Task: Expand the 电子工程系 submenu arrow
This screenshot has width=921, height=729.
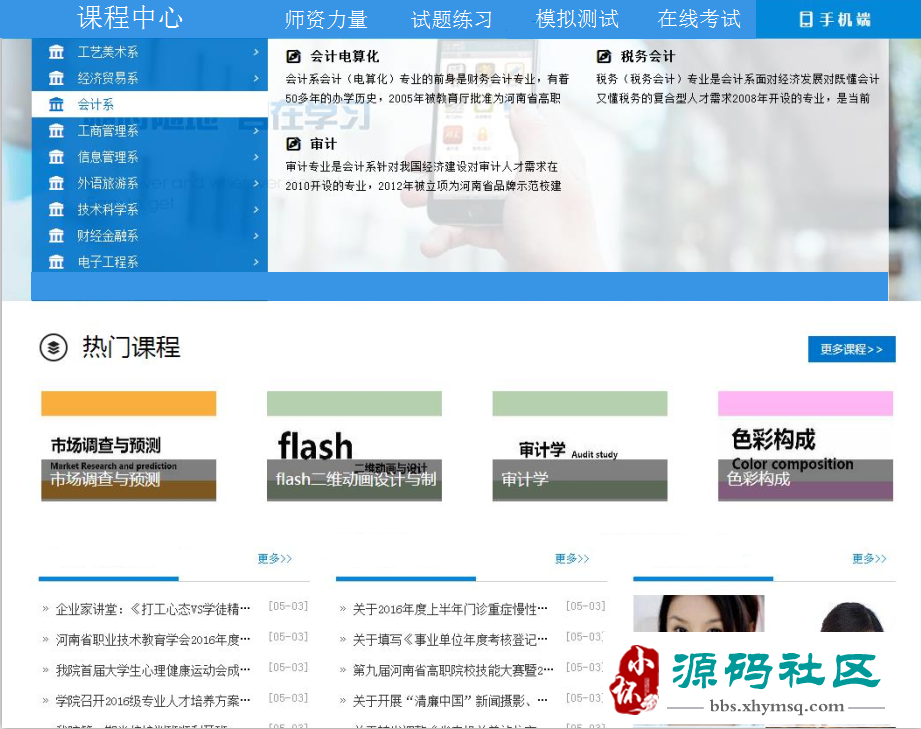Action: [256, 261]
